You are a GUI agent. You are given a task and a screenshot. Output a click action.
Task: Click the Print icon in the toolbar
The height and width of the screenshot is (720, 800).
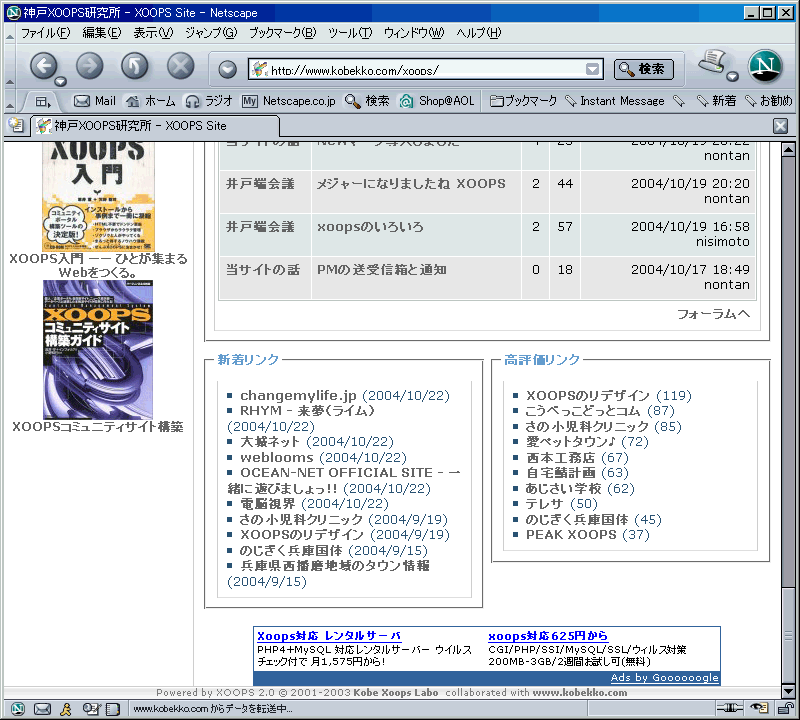tap(712, 62)
